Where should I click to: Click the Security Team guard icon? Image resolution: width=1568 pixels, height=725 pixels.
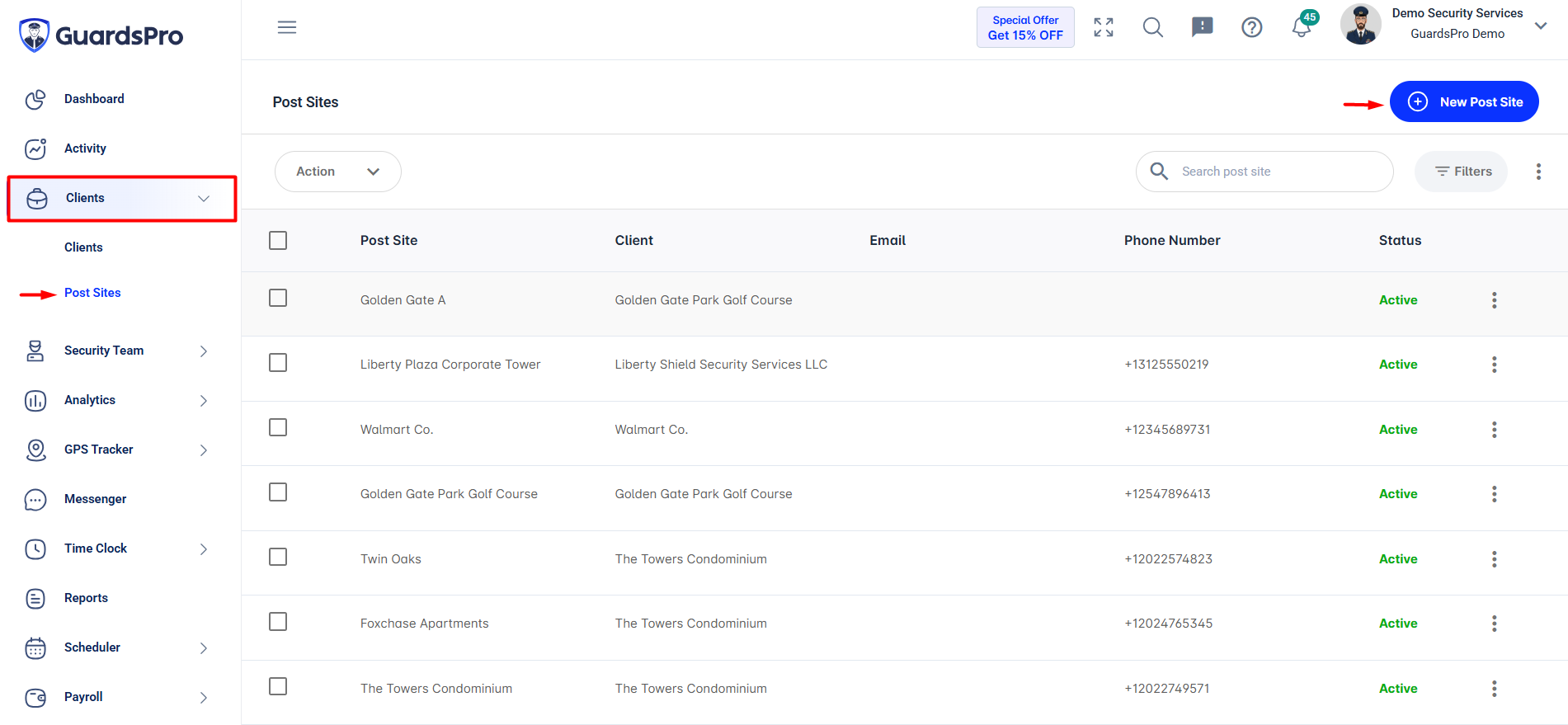[x=35, y=351]
